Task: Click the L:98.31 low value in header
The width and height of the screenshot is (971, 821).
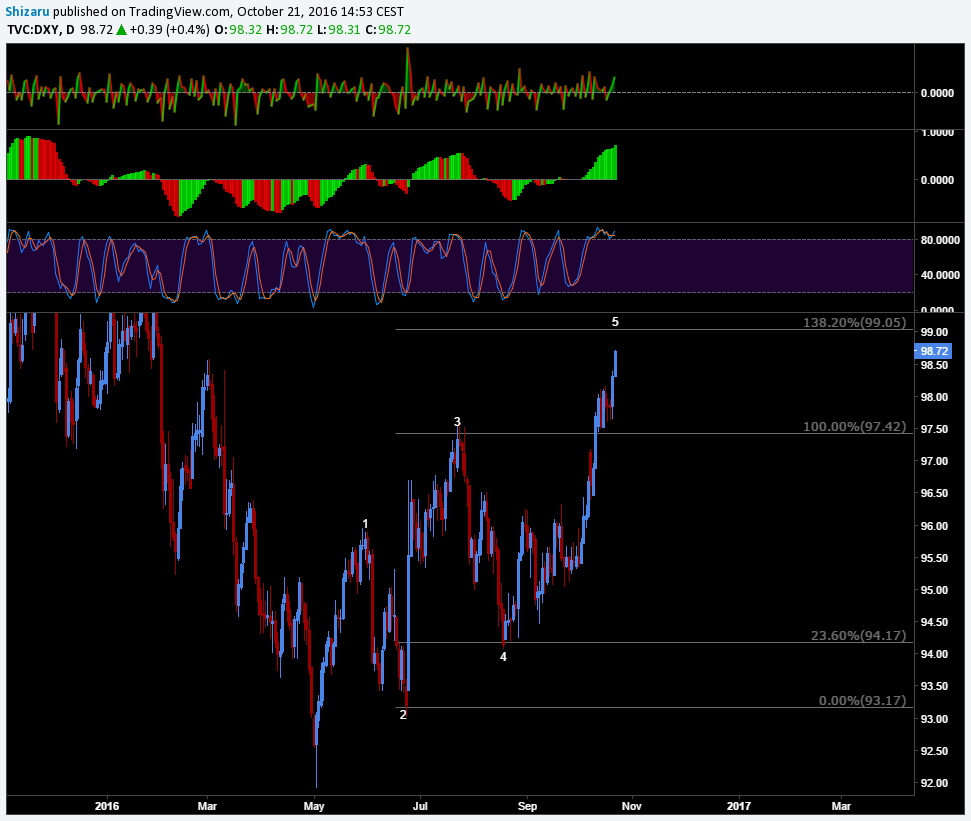Action: point(338,30)
